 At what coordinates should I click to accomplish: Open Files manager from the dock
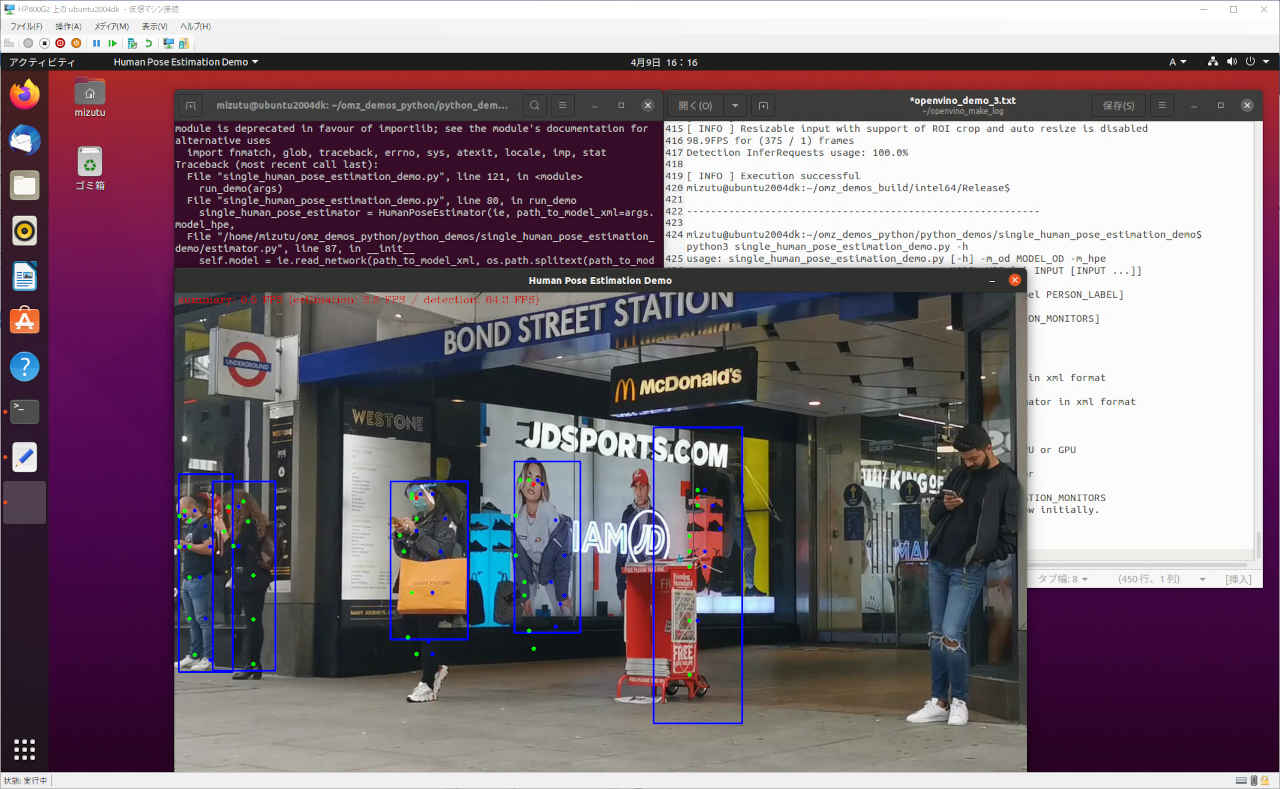point(25,185)
